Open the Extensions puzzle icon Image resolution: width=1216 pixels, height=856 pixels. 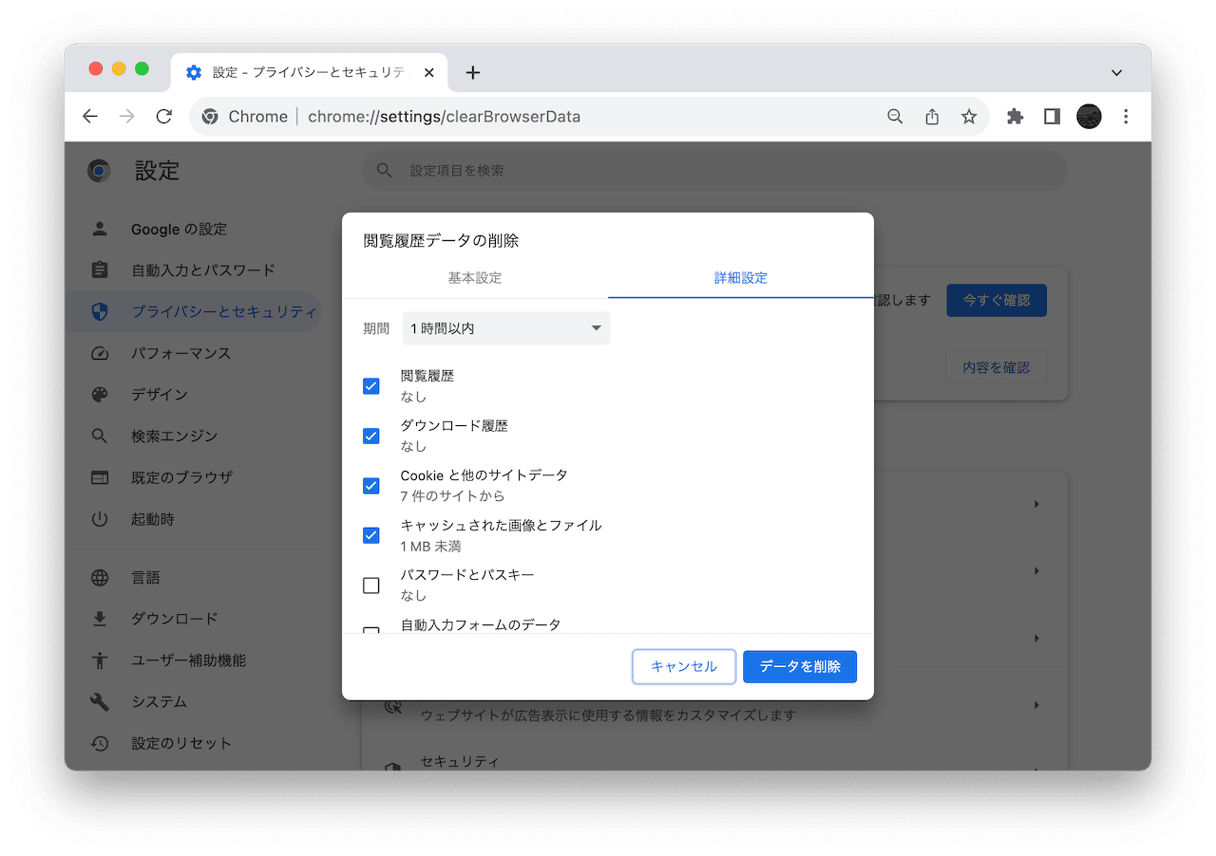[1015, 117]
